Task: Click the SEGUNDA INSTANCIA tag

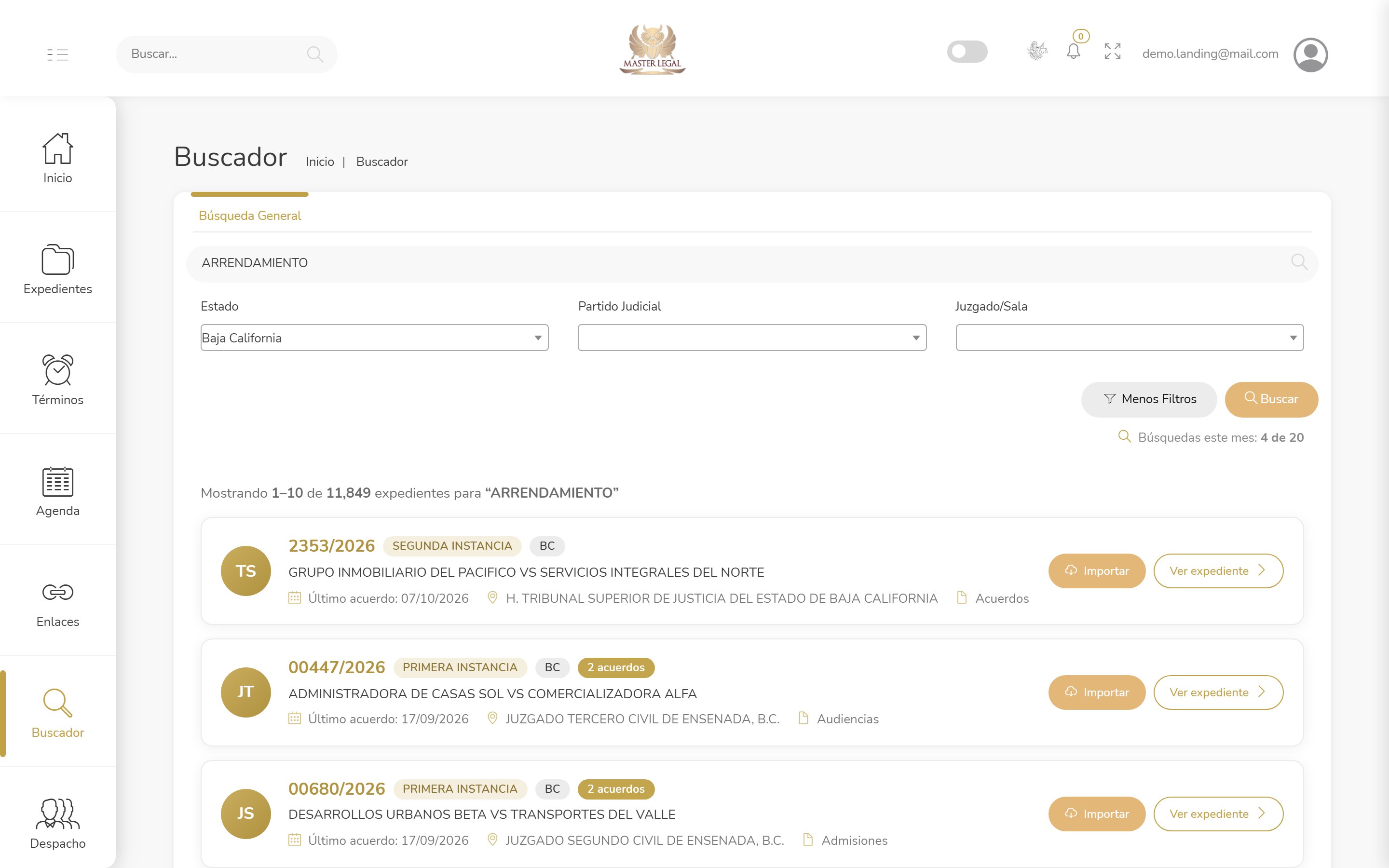Action: [452, 546]
